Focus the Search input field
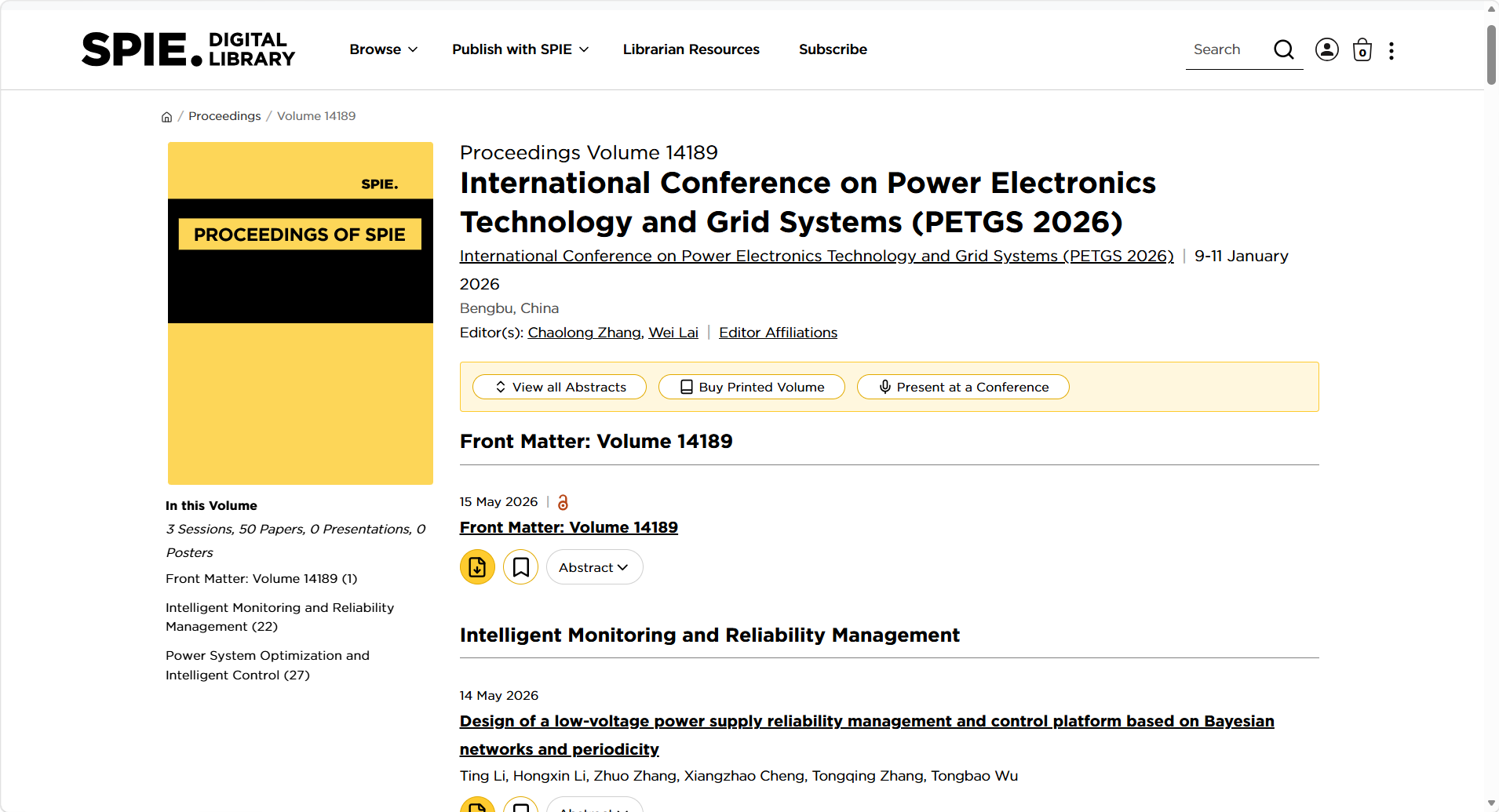1499x812 pixels. tap(1228, 49)
